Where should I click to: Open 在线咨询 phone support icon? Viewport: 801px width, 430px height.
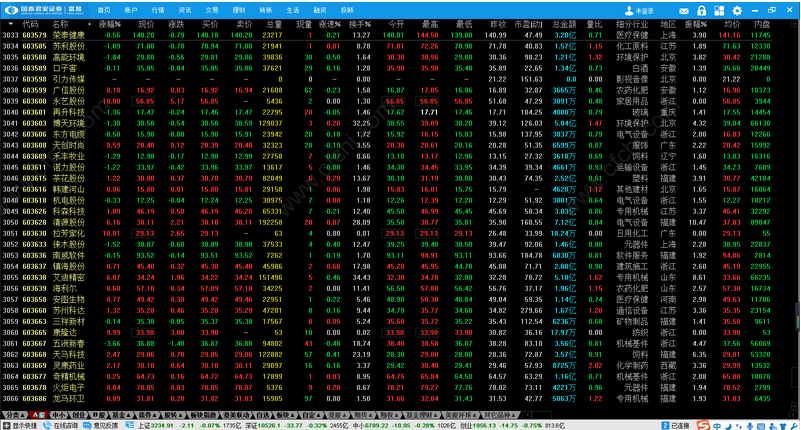tap(46, 425)
